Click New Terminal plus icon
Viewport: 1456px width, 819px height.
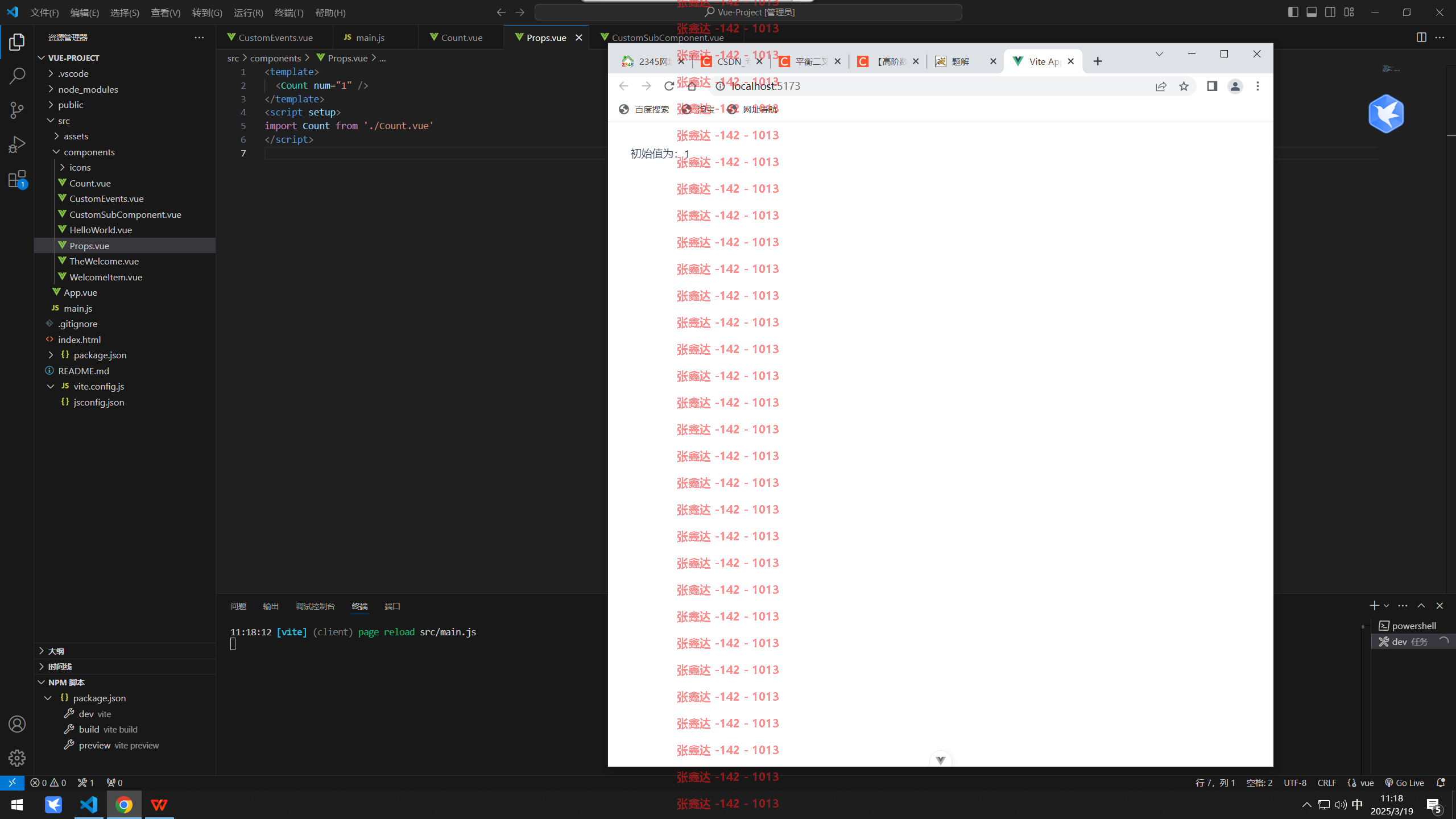(1374, 606)
